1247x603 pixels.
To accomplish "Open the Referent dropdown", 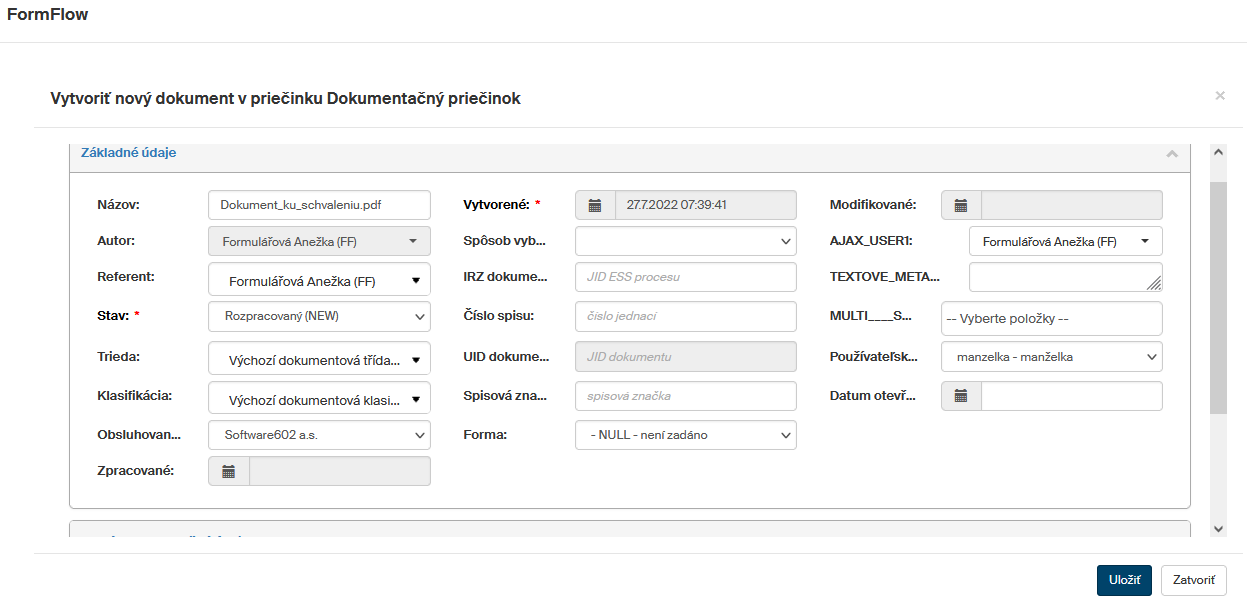I will 320,281.
